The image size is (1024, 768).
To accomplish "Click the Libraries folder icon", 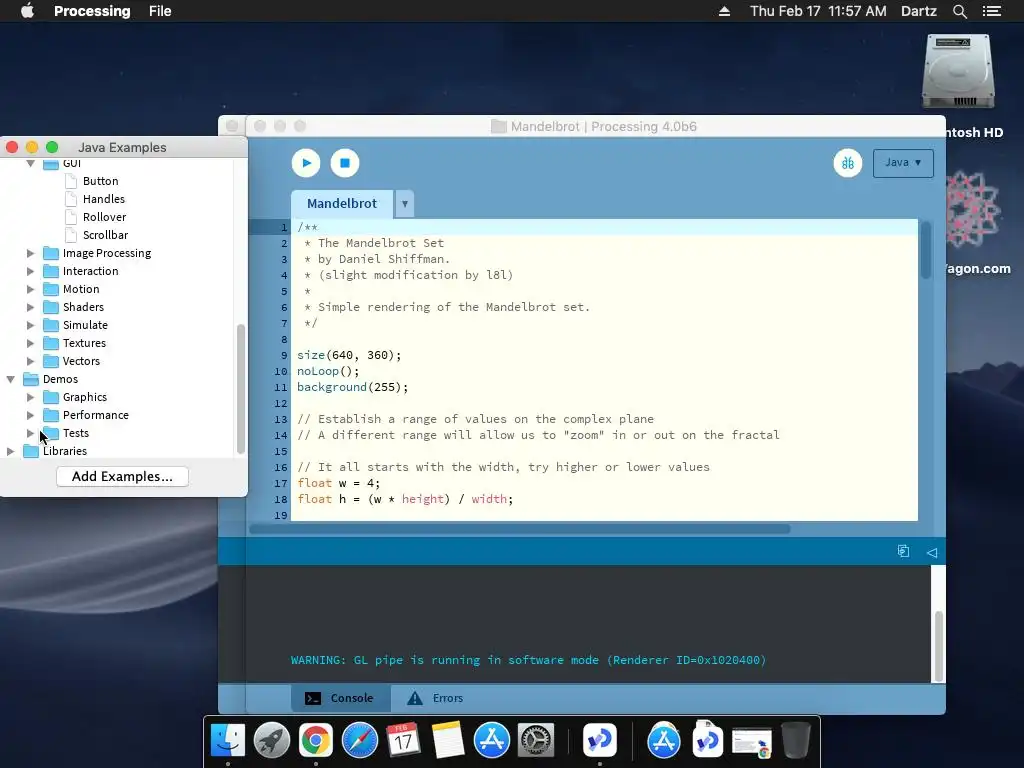I will (x=31, y=451).
